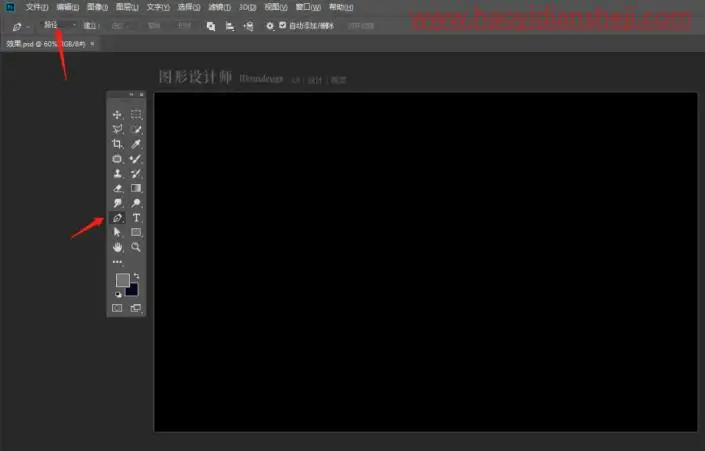
Task: Open path operations icon
Action: pyautogui.click(x=210, y=27)
